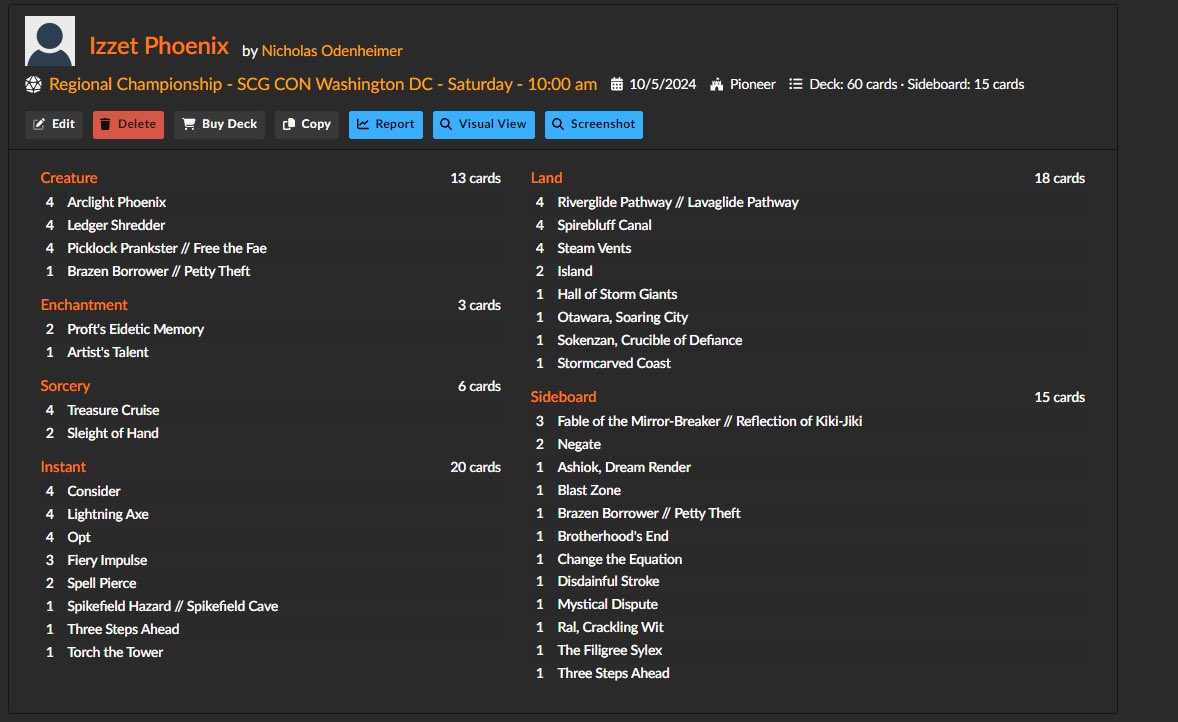Click the Treasure Cruise card name
Screen dimensions: 1178x722
(113, 410)
